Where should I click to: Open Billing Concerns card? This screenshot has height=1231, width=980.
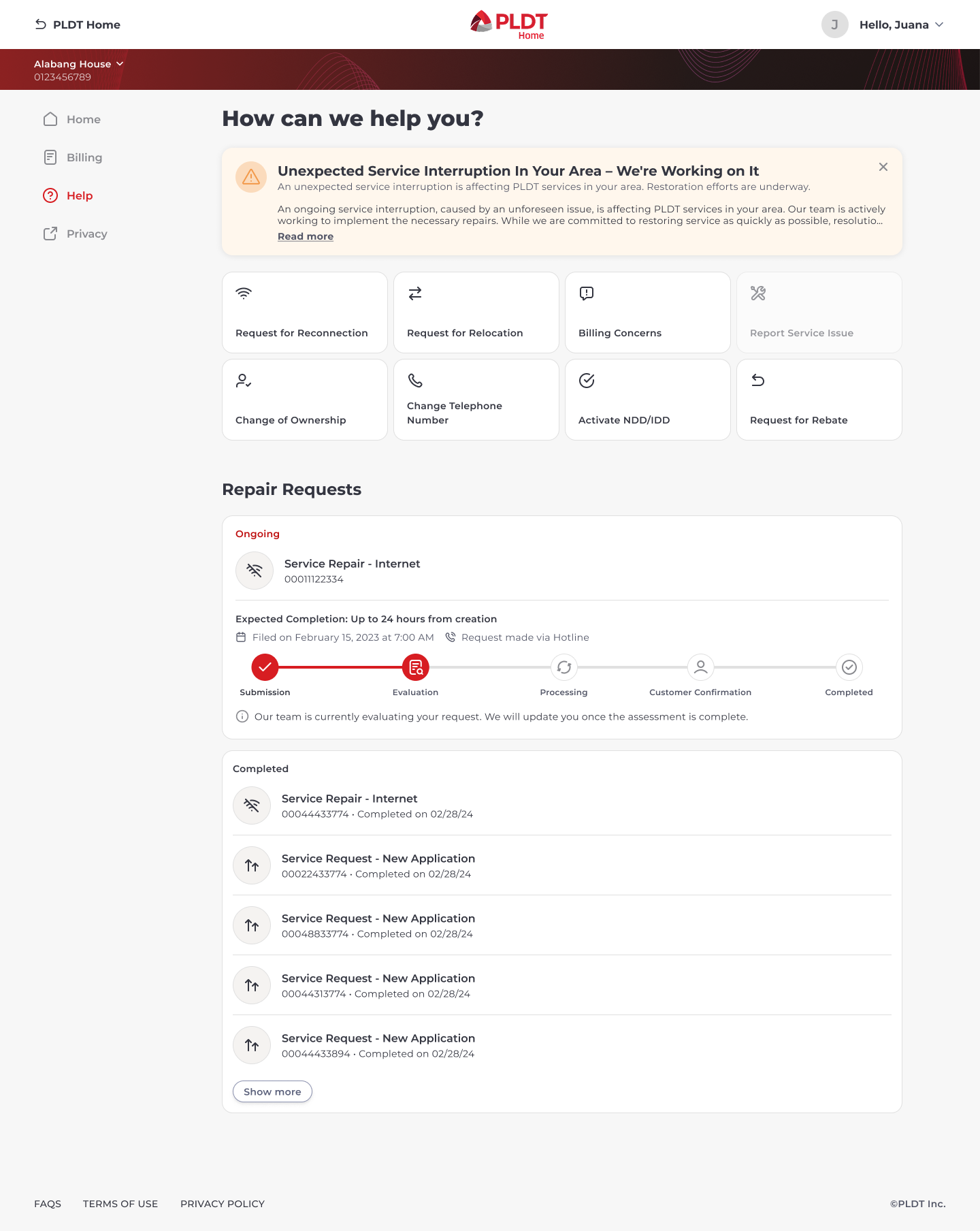click(x=648, y=313)
